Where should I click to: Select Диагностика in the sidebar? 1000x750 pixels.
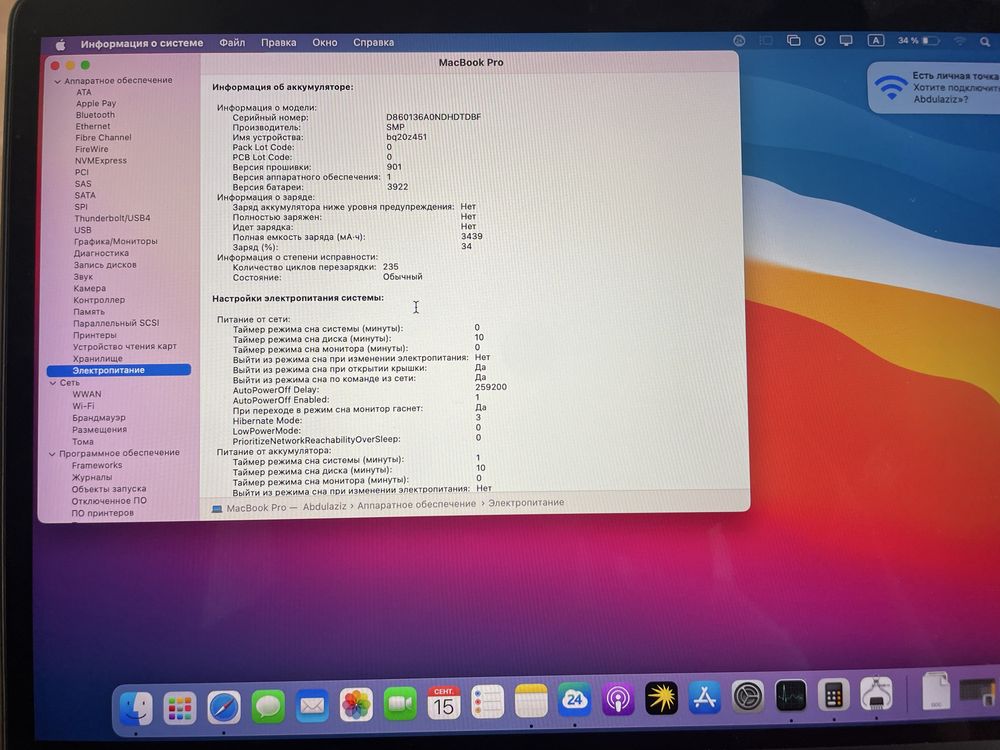point(101,253)
